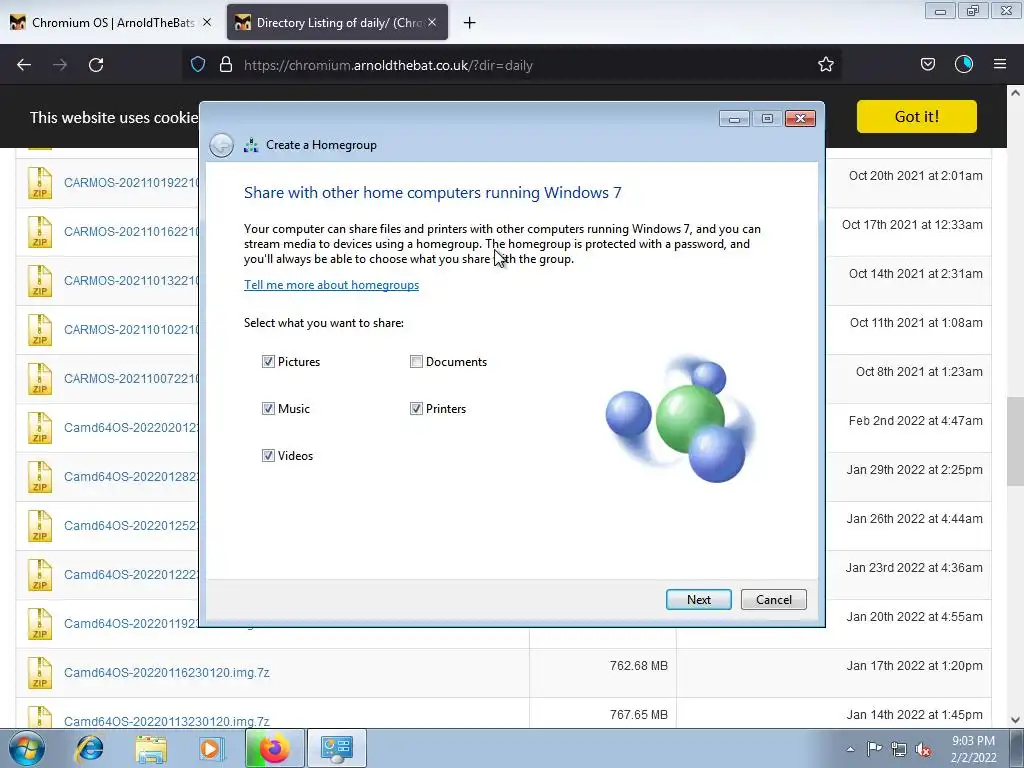Image resolution: width=1024 pixels, height=768 pixels.
Task: Click scrollbar down arrow in browser page
Action: 1016,720
